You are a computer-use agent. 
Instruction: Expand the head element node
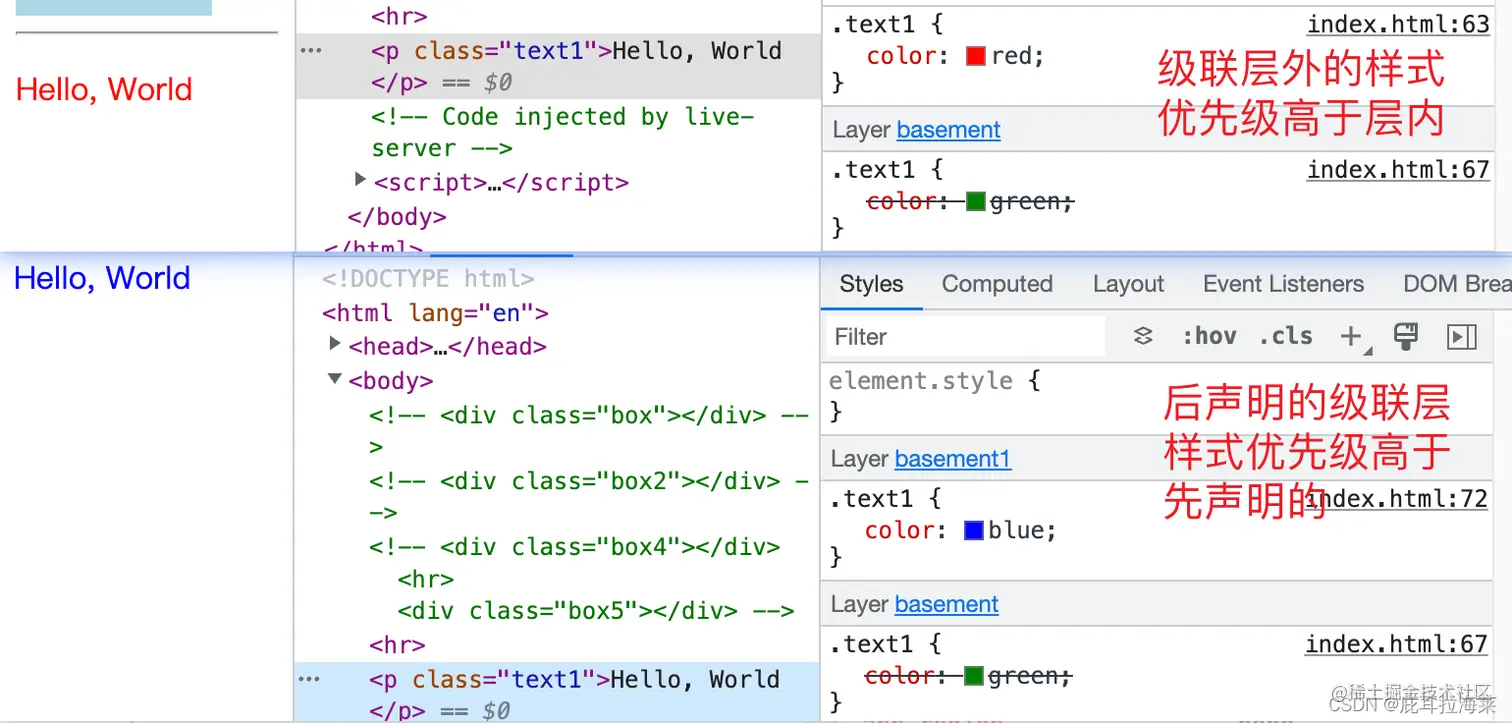pyautogui.click(x=335, y=344)
